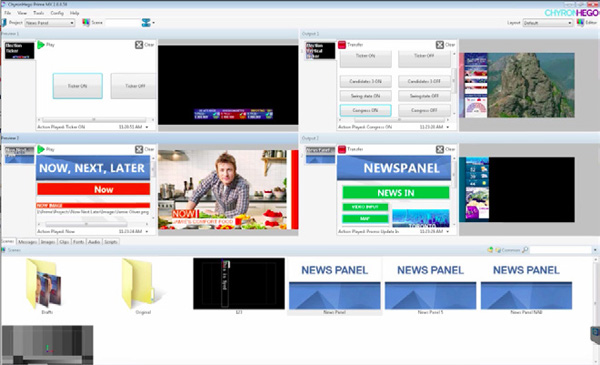This screenshot has width=600, height=365.
Task: Open the Editor icon at top right
Action: (580, 23)
